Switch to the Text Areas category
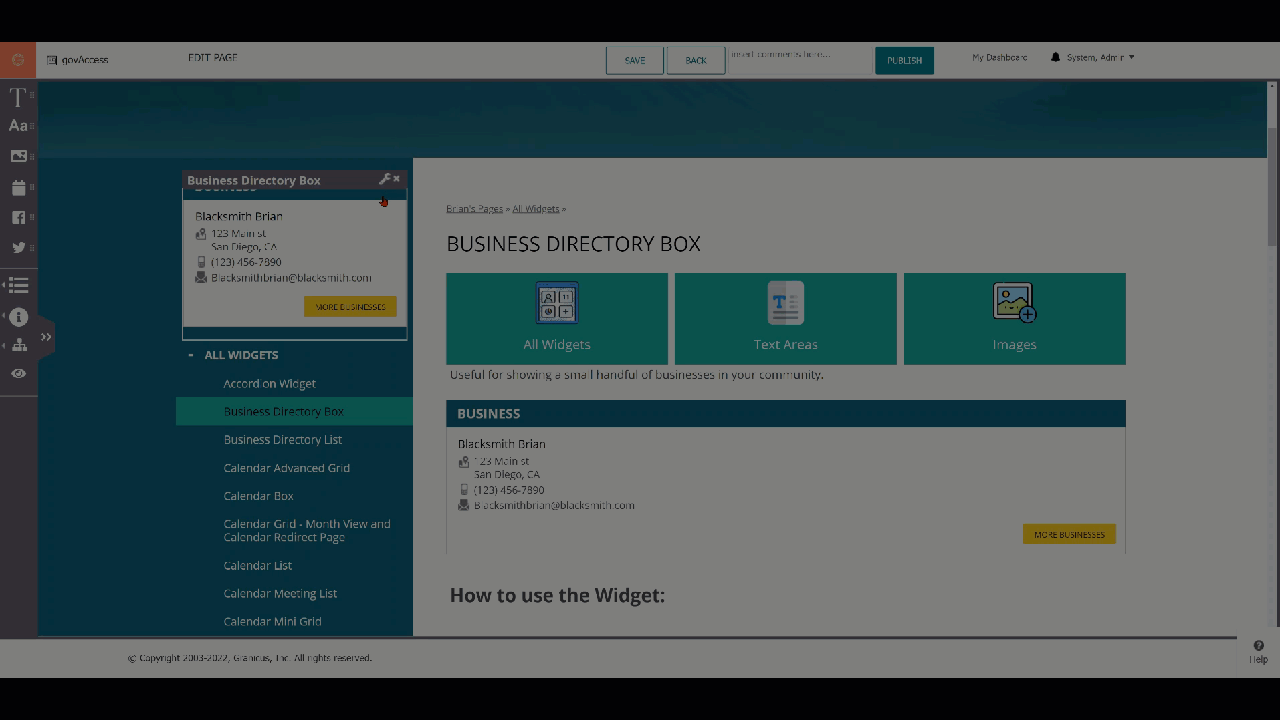 pyautogui.click(x=785, y=318)
